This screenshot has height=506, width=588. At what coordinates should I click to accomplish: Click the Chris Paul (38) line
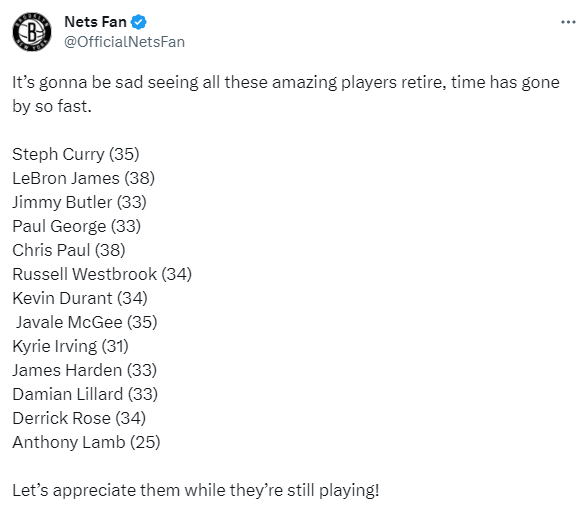(x=69, y=250)
